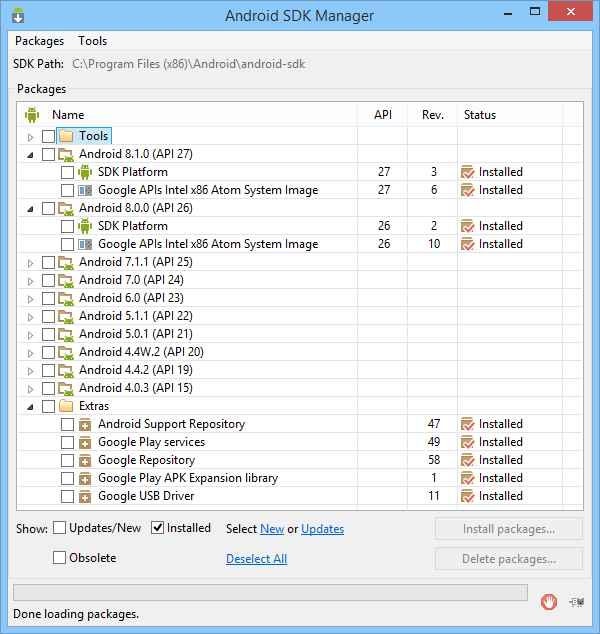Click system image icon in API 26 row

tap(85, 244)
